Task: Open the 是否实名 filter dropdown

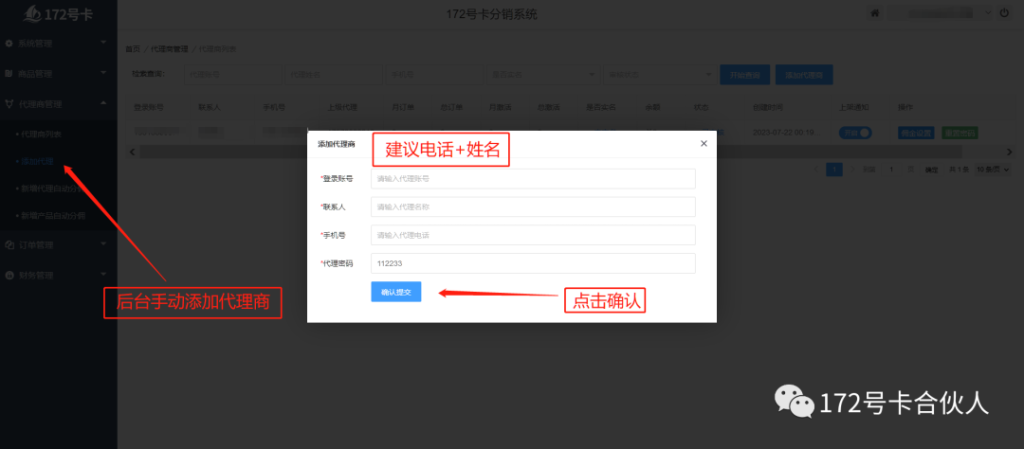Action: coord(542,74)
